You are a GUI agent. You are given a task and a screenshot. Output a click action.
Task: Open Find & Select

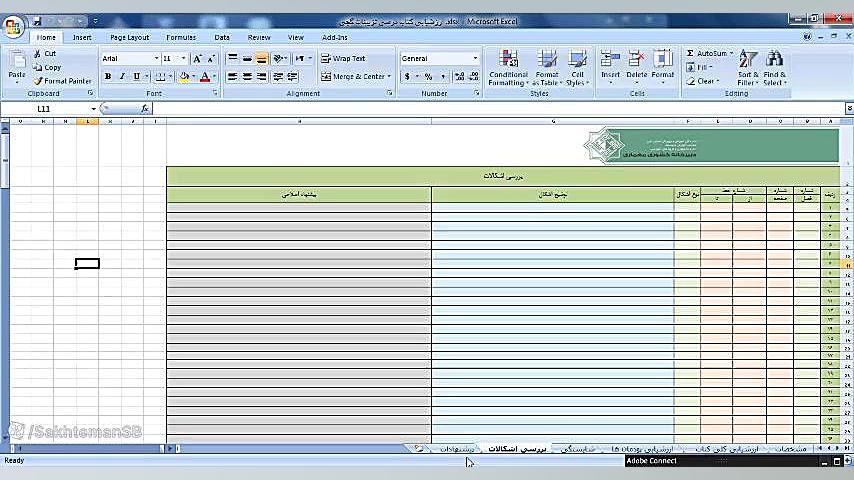click(x=774, y=68)
